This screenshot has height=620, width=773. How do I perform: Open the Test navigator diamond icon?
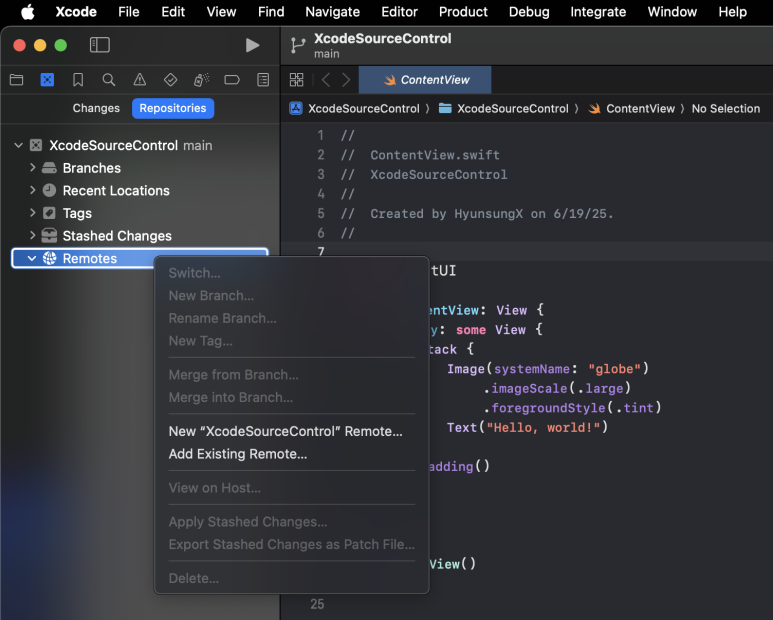pyautogui.click(x=171, y=79)
